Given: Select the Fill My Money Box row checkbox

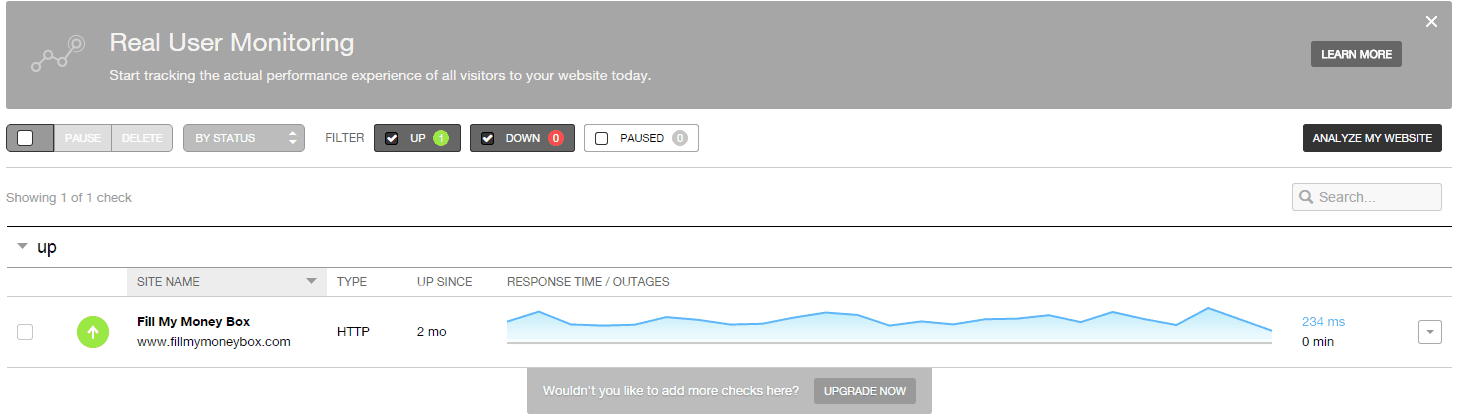Looking at the screenshot, I should [x=25, y=332].
